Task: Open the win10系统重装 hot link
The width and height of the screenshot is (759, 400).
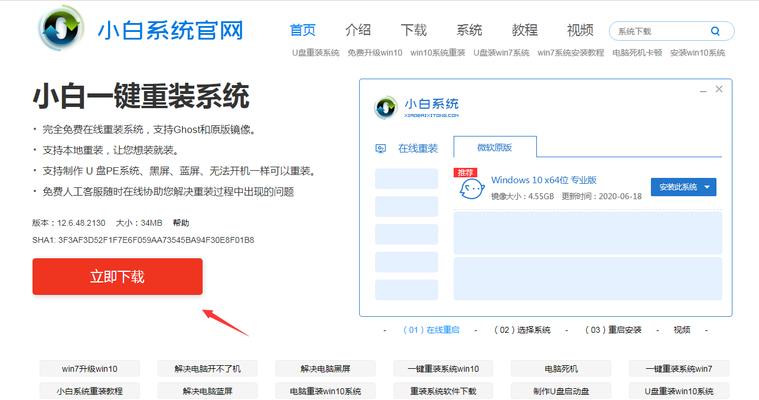Action: 438,53
